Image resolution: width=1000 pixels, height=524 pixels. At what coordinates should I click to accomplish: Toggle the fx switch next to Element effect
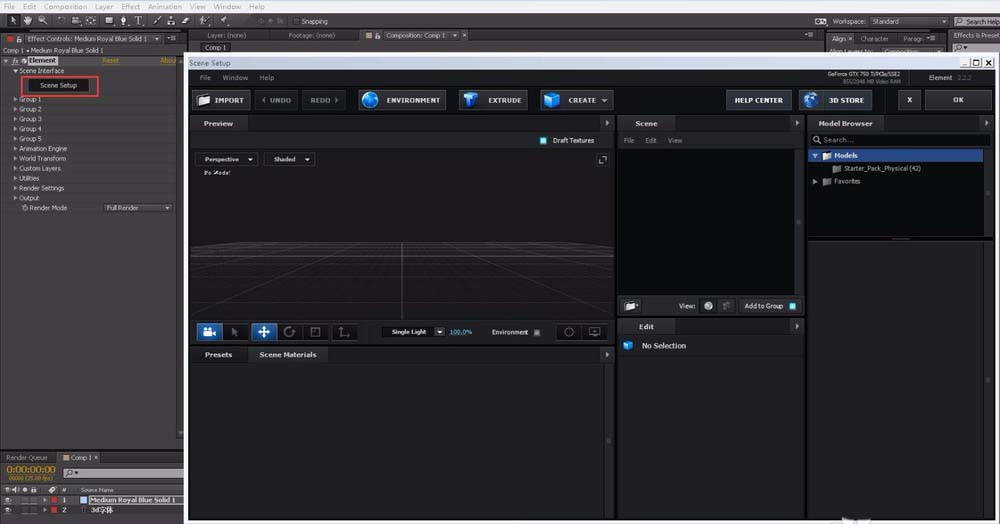click(15, 61)
